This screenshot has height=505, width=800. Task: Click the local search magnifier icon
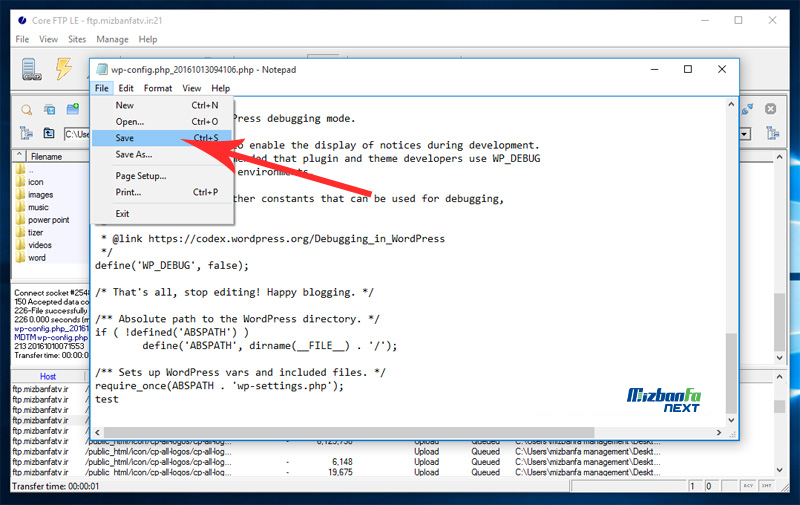point(27,110)
